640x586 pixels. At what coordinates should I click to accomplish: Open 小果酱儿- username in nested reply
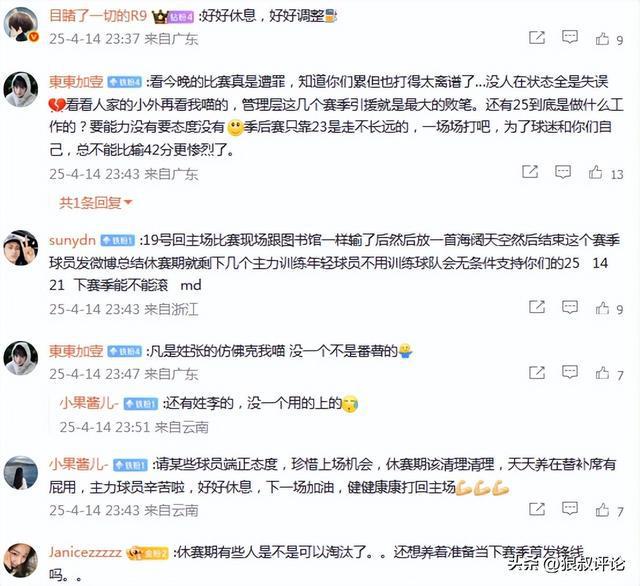click(89, 403)
